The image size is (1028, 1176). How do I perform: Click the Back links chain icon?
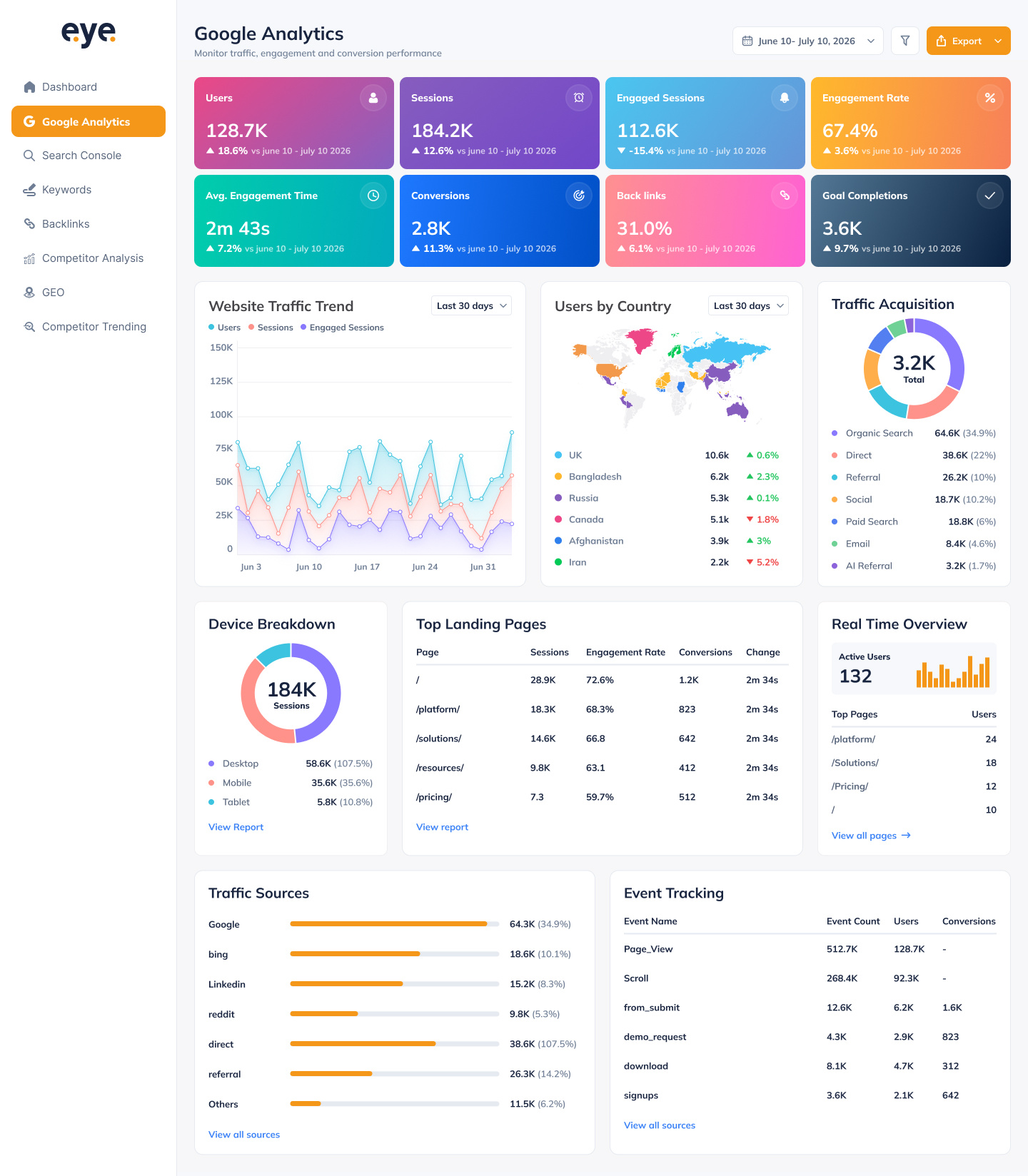pyautogui.click(x=785, y=196)
